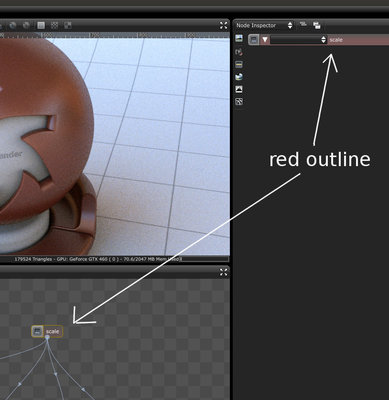Open the Node Inspector panel type dropdown

pos(264,25)
